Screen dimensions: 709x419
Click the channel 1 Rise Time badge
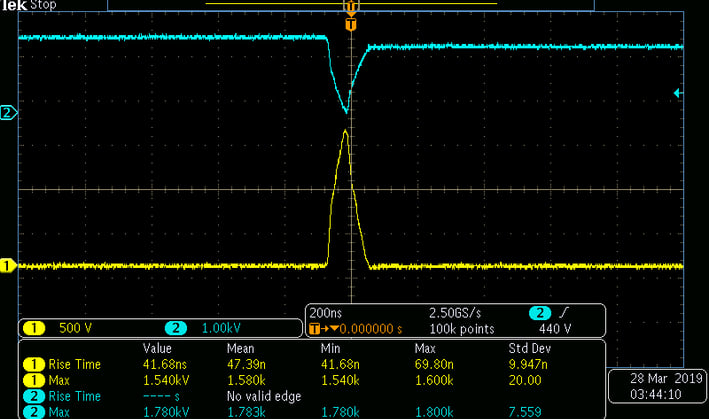(x=34, y=364)
